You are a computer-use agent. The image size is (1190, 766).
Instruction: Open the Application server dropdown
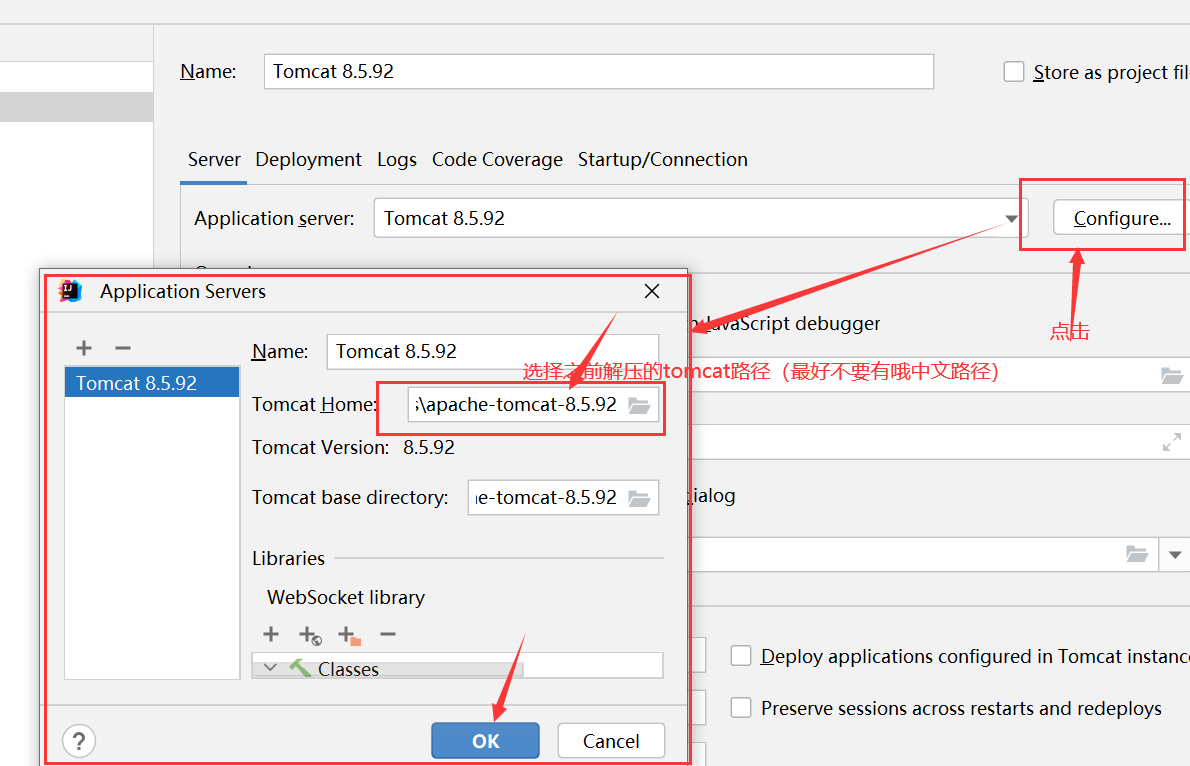1011,219
